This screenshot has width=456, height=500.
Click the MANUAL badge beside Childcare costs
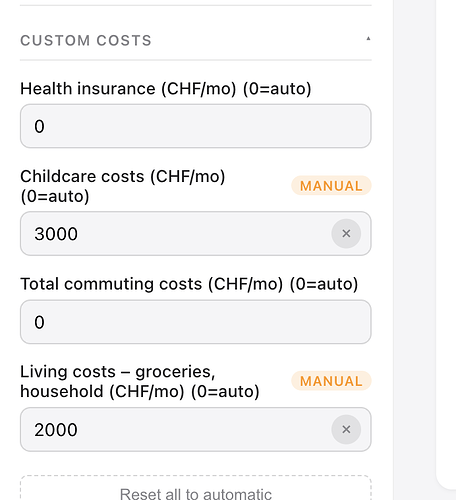331,186
